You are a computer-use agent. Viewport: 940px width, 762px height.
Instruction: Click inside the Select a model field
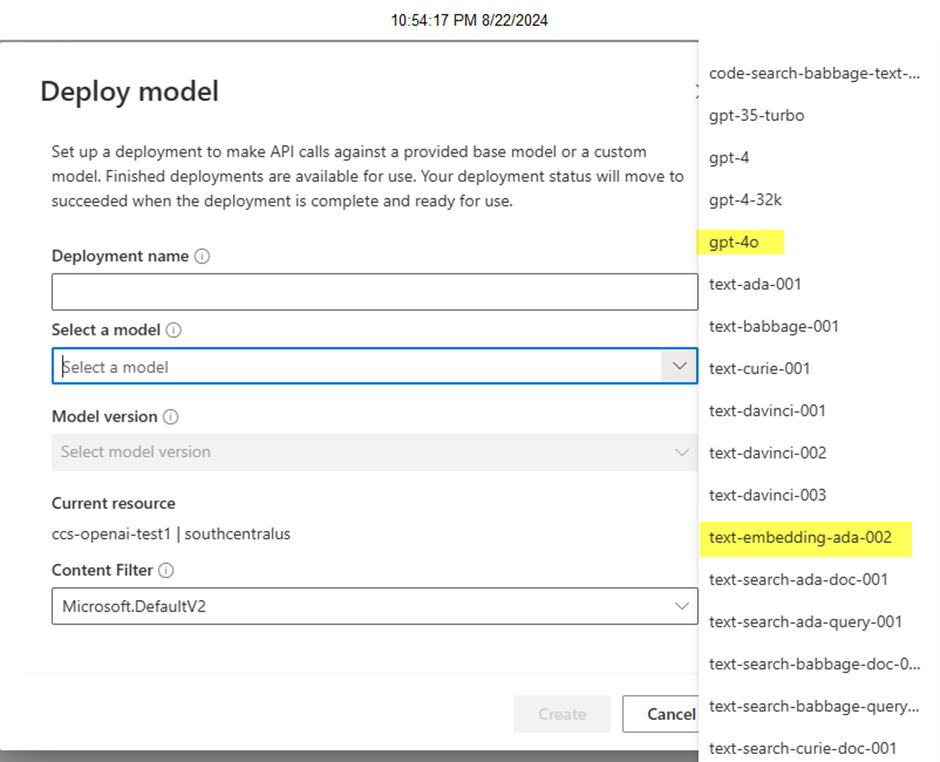[357, 366]
